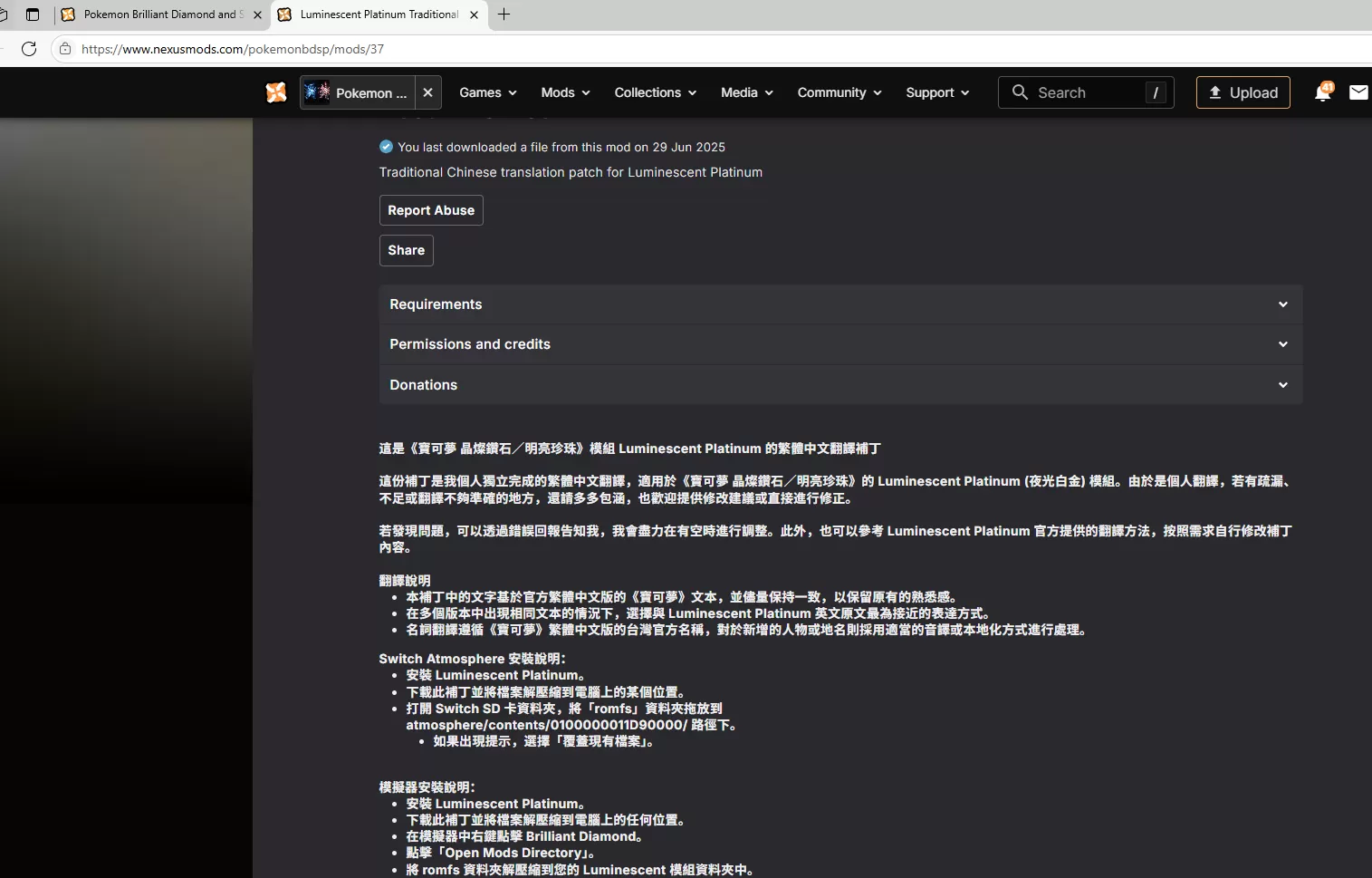
Task: Open the messages envelope icon
Action: pos(1358,92)
